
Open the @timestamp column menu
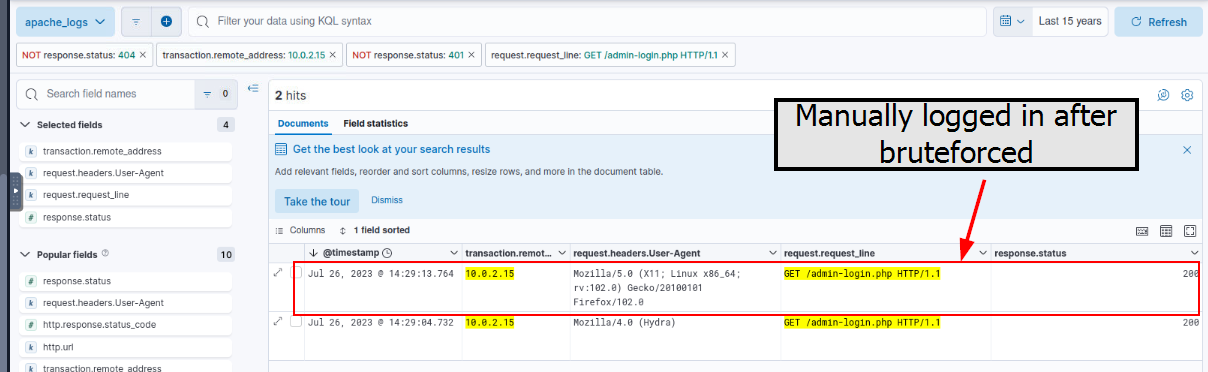point(453,253)
